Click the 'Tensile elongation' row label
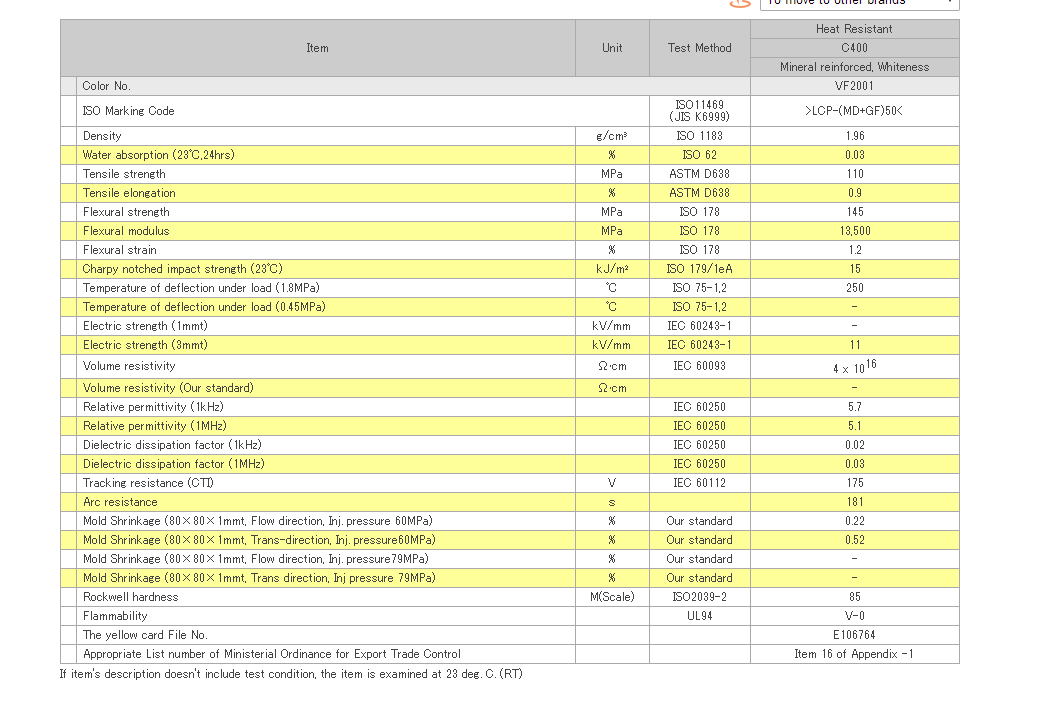1060x705 pixels. (x=129, y=193)
